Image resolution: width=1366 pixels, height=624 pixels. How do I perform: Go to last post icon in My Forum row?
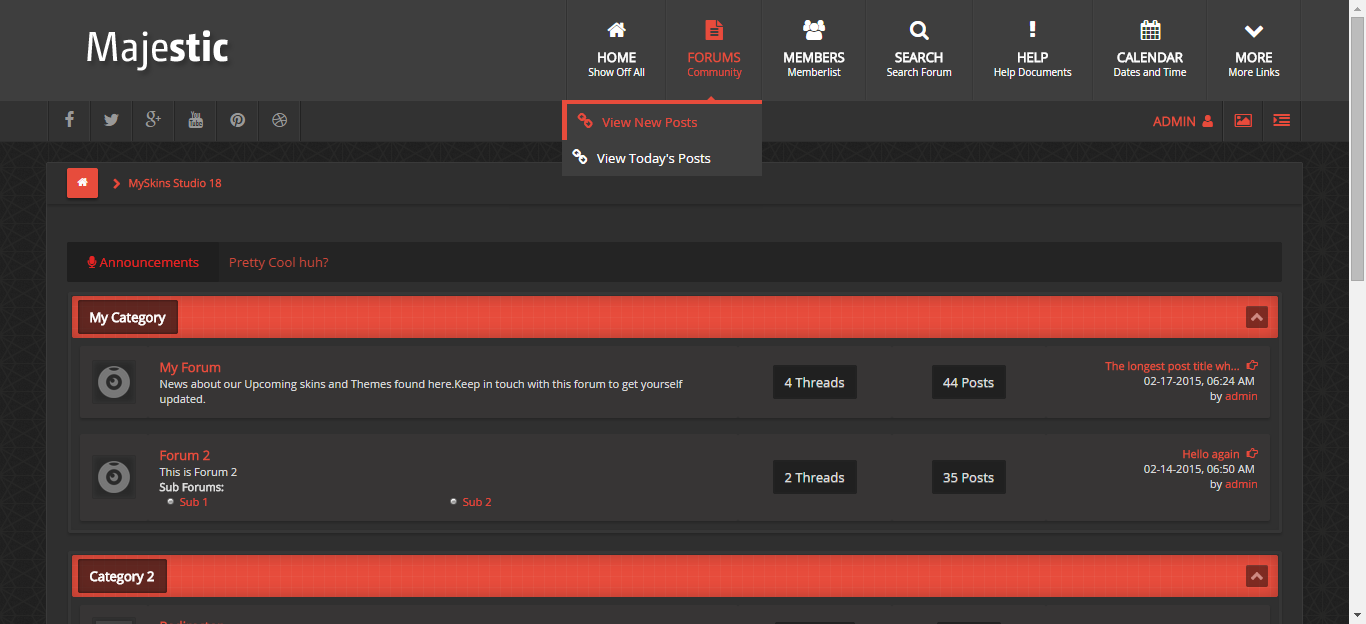click(1252, 366)
